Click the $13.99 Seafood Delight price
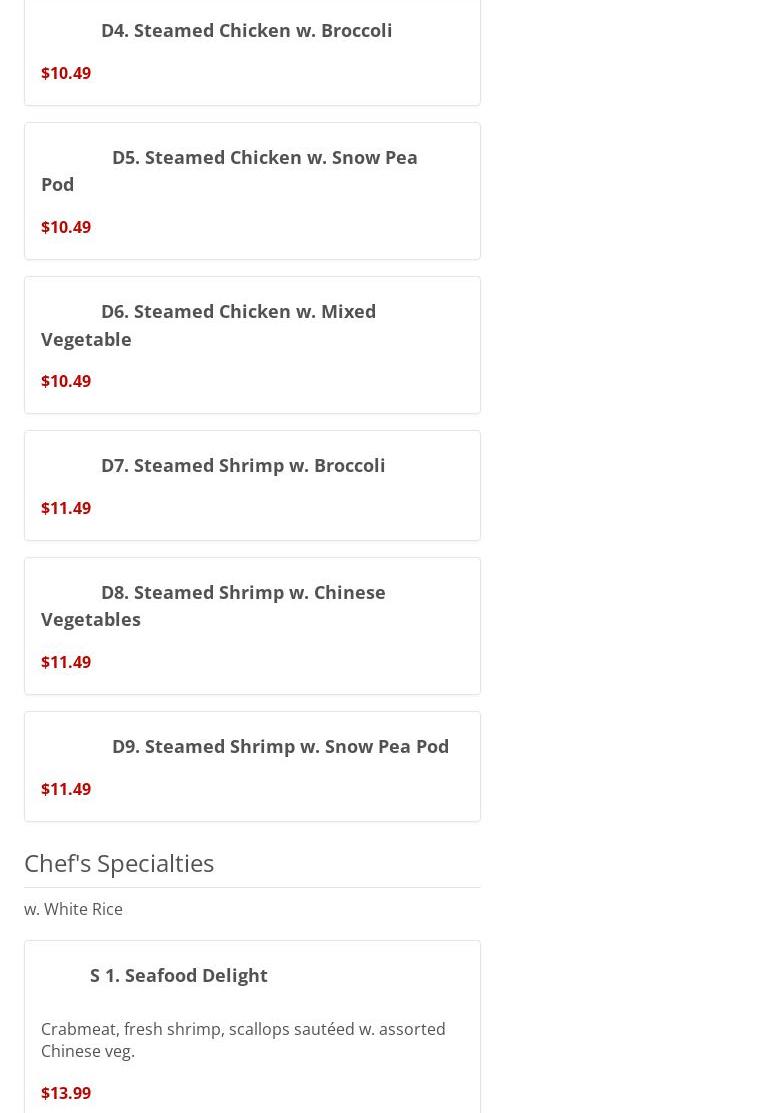 pyautogui.click(x=66, y=1093)
